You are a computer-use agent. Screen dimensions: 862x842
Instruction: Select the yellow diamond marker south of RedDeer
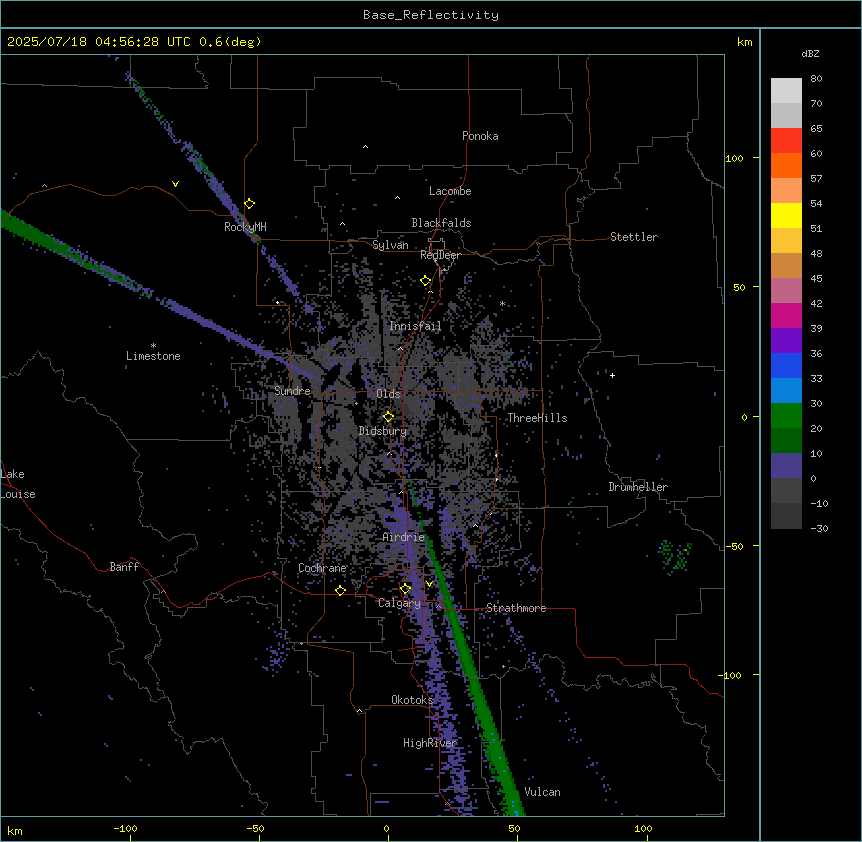click(x=426, y=281)
